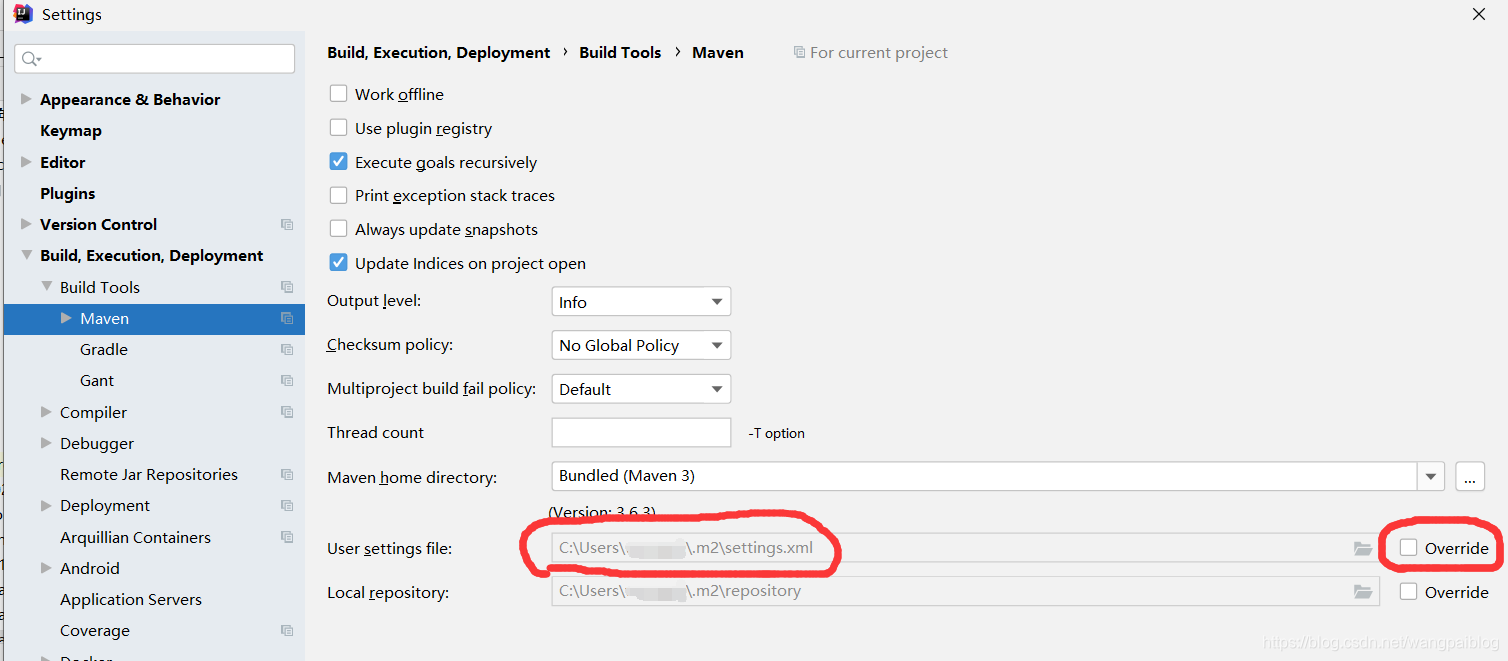The height and width of the screenshot is (661, 1508).
Task: Select Plugins in settings tree
Action: pos(68,193)
